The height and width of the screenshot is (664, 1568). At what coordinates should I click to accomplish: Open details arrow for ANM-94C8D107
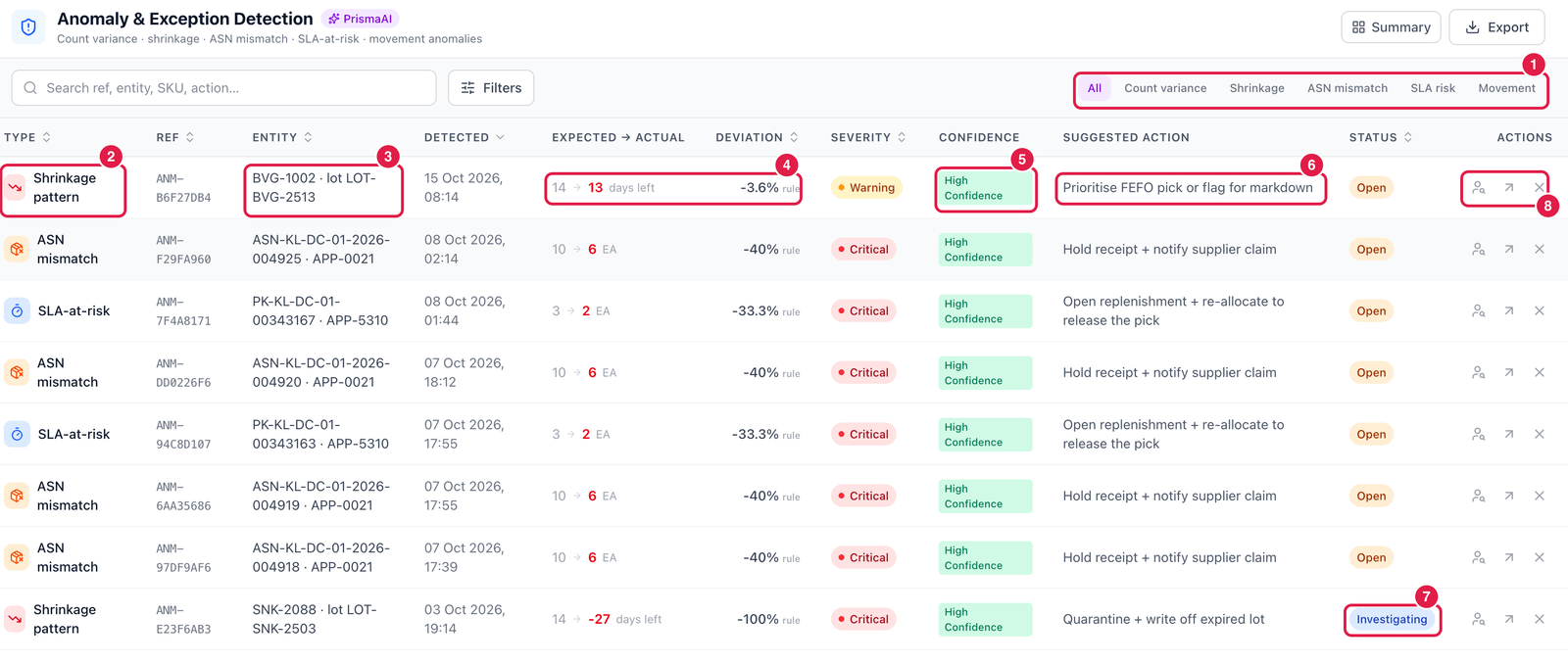1509,435
